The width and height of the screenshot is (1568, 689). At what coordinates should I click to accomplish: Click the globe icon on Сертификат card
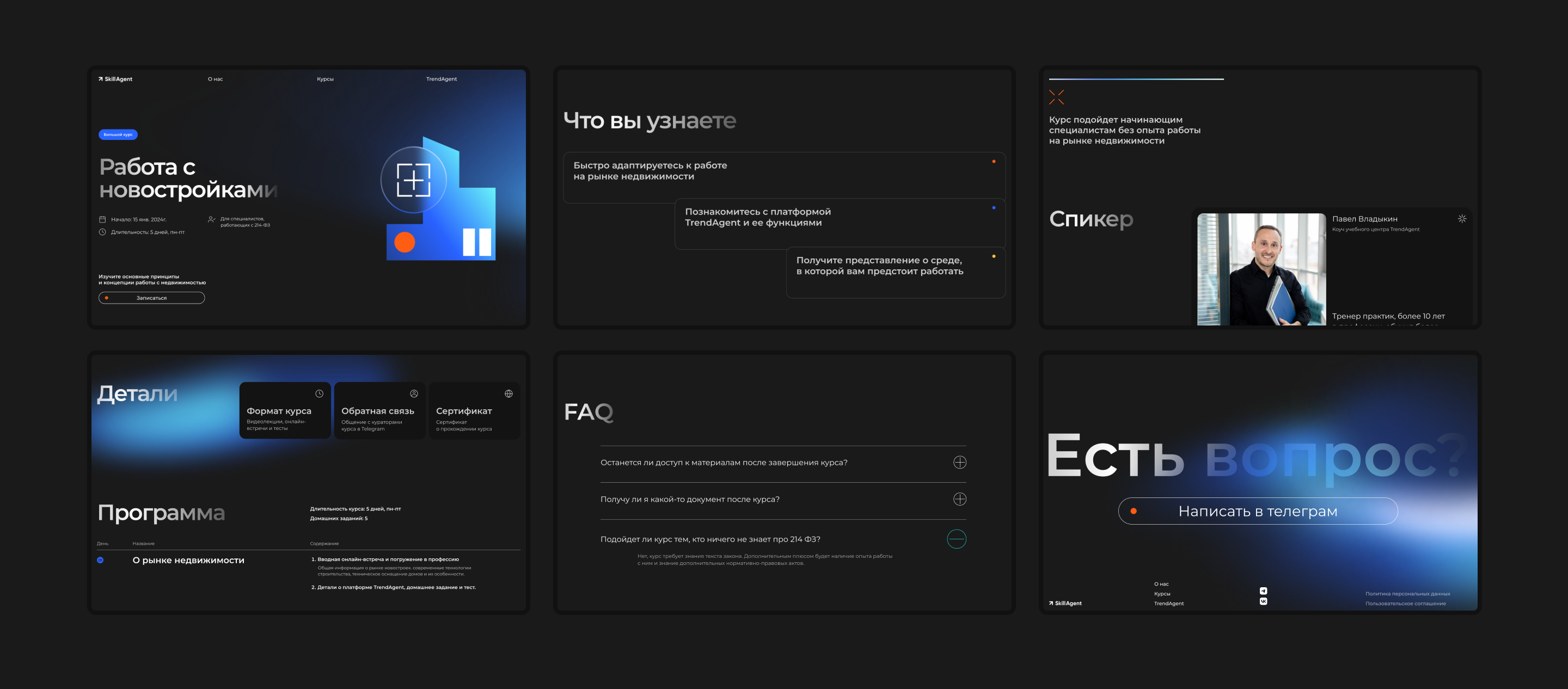(x=509, y=394)
